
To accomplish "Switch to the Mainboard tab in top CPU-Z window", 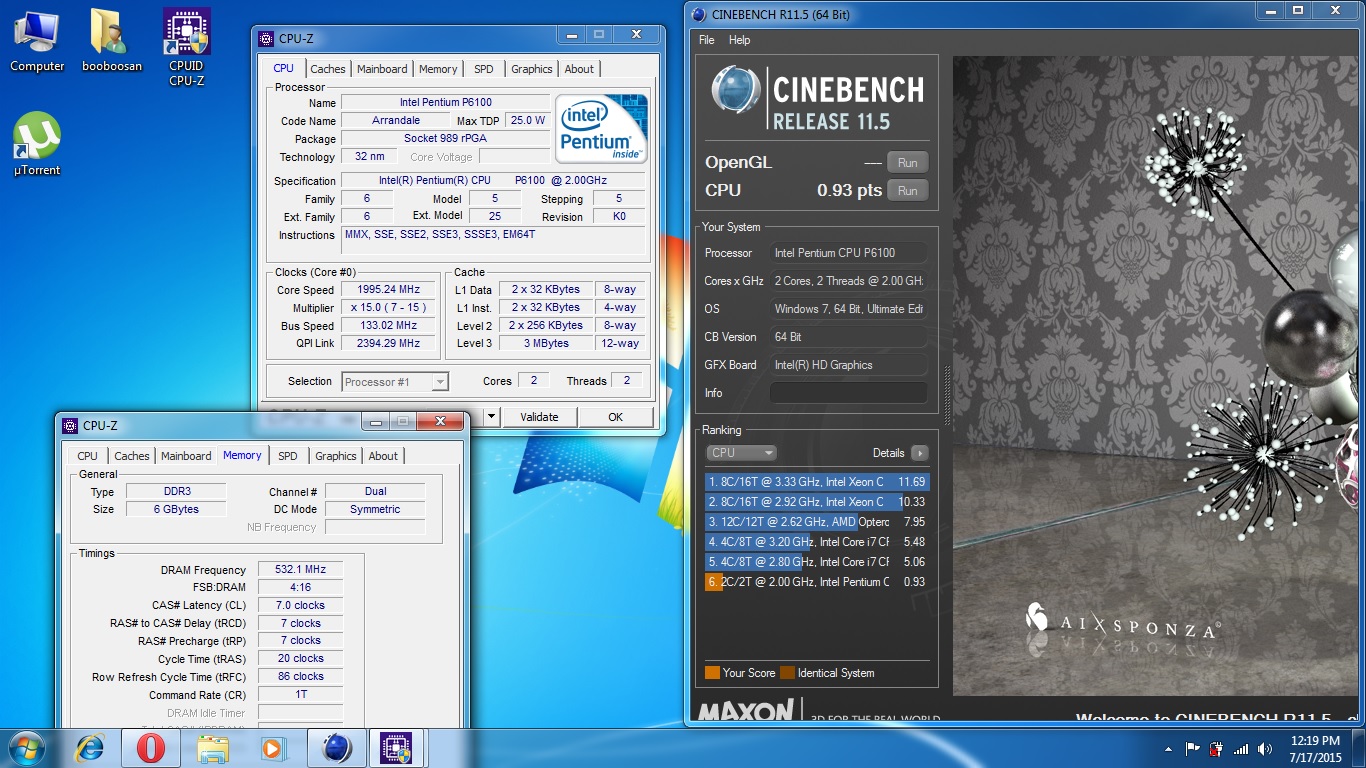I will coord(382,69).
